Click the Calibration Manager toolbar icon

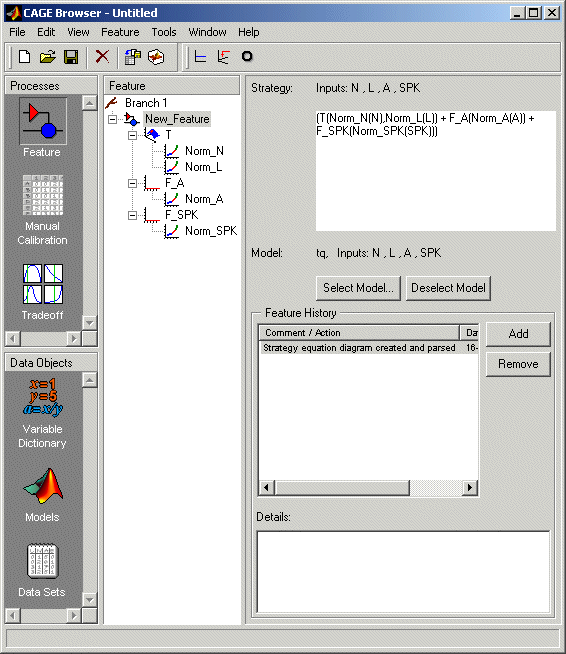[x=133, y=57]
